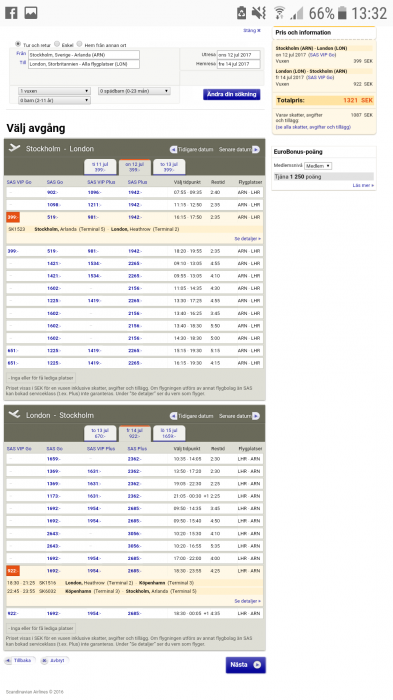The width and height of the screenshot is (393, 700).
Task: Click the Tillbaka back arrow icon
Action: click(8, 660)
